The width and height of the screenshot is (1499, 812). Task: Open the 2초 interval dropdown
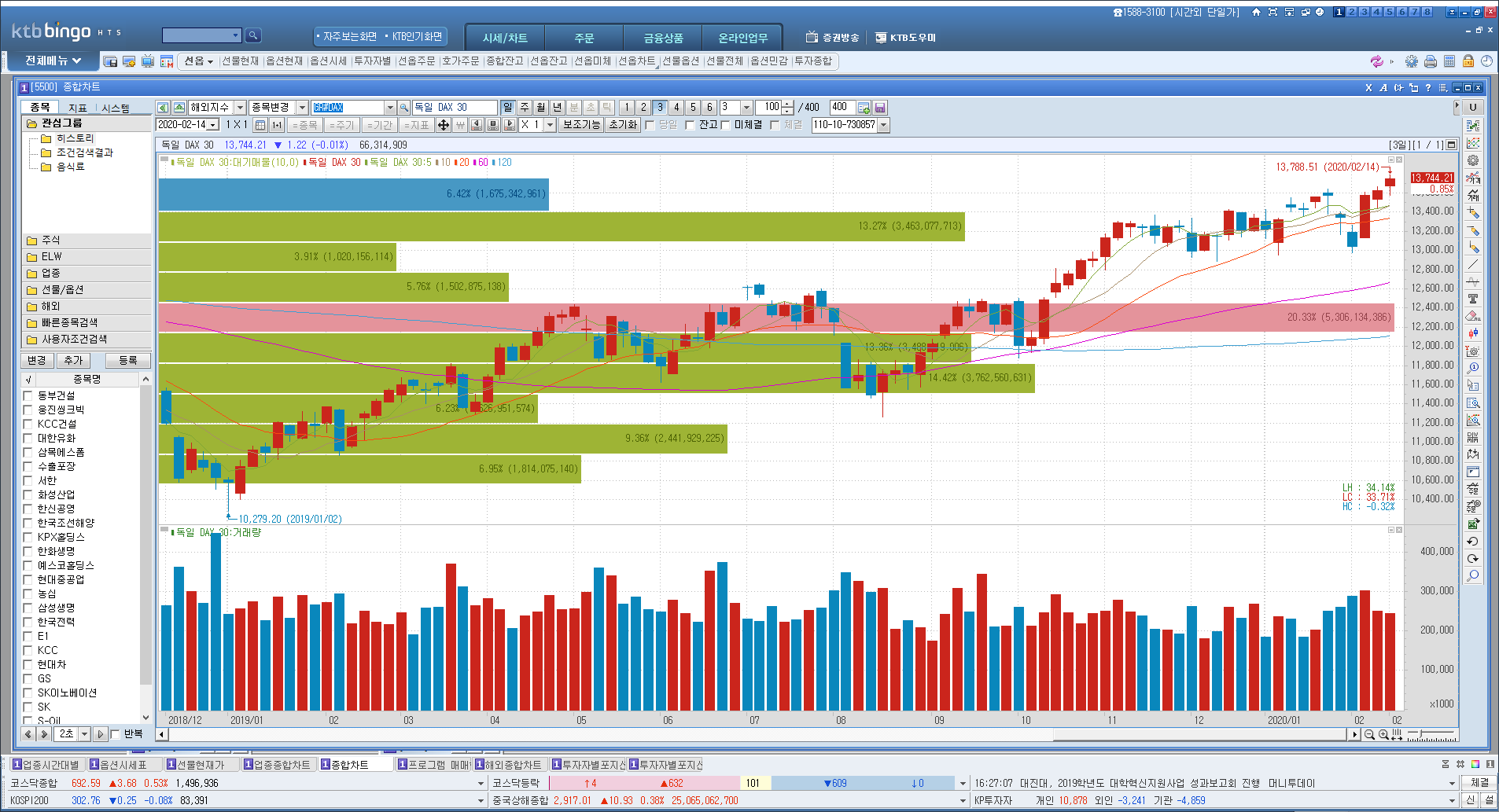tap(84, 734)
